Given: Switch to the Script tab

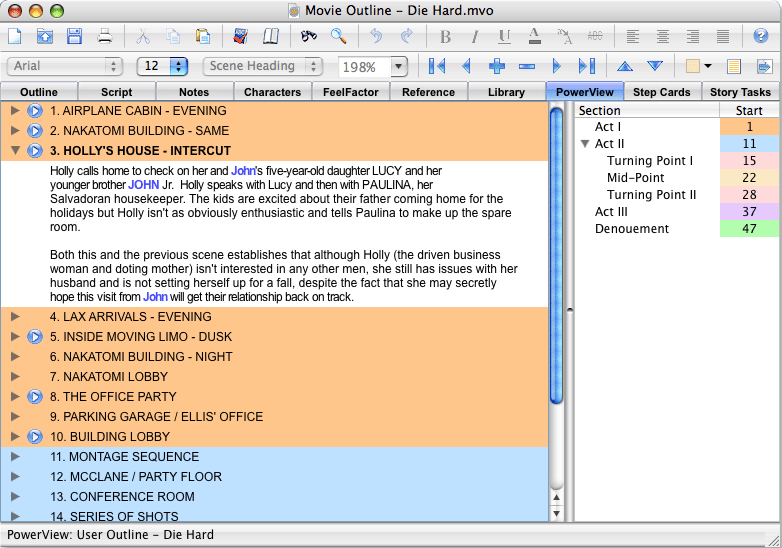Looking at the screenshot, I should 117,92.
